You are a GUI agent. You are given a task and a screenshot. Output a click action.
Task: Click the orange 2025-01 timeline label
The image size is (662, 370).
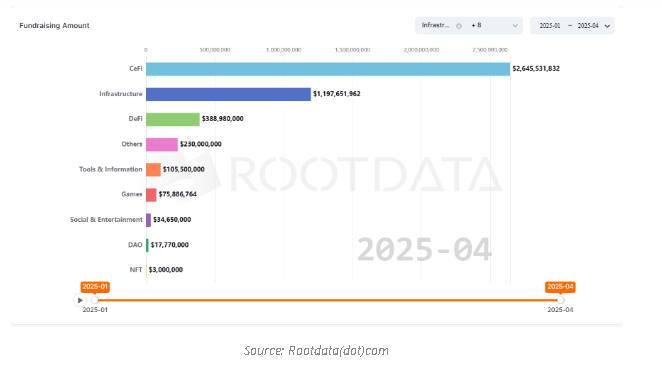95,287
